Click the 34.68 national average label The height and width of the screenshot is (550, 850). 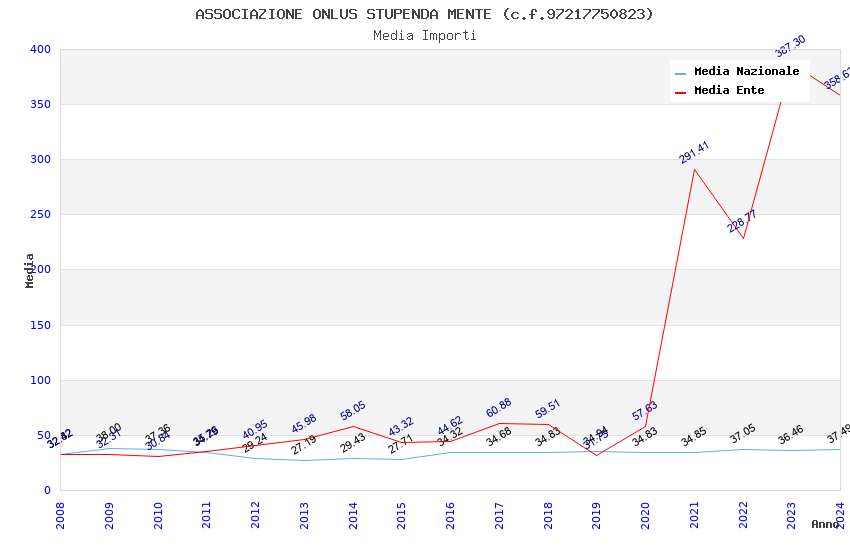pos(499,437)
